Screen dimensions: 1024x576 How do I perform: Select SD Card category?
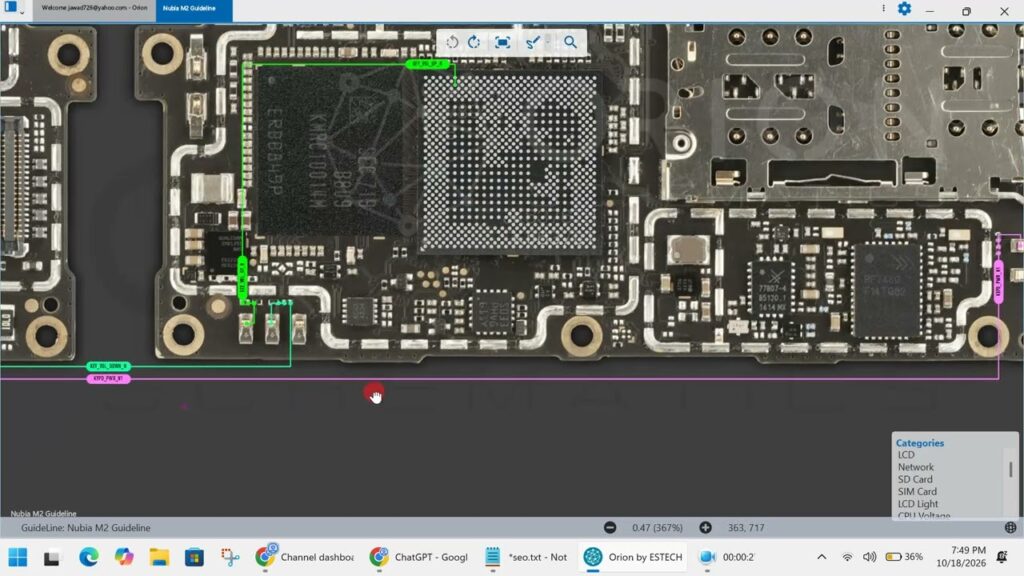[x=915, y=479]
